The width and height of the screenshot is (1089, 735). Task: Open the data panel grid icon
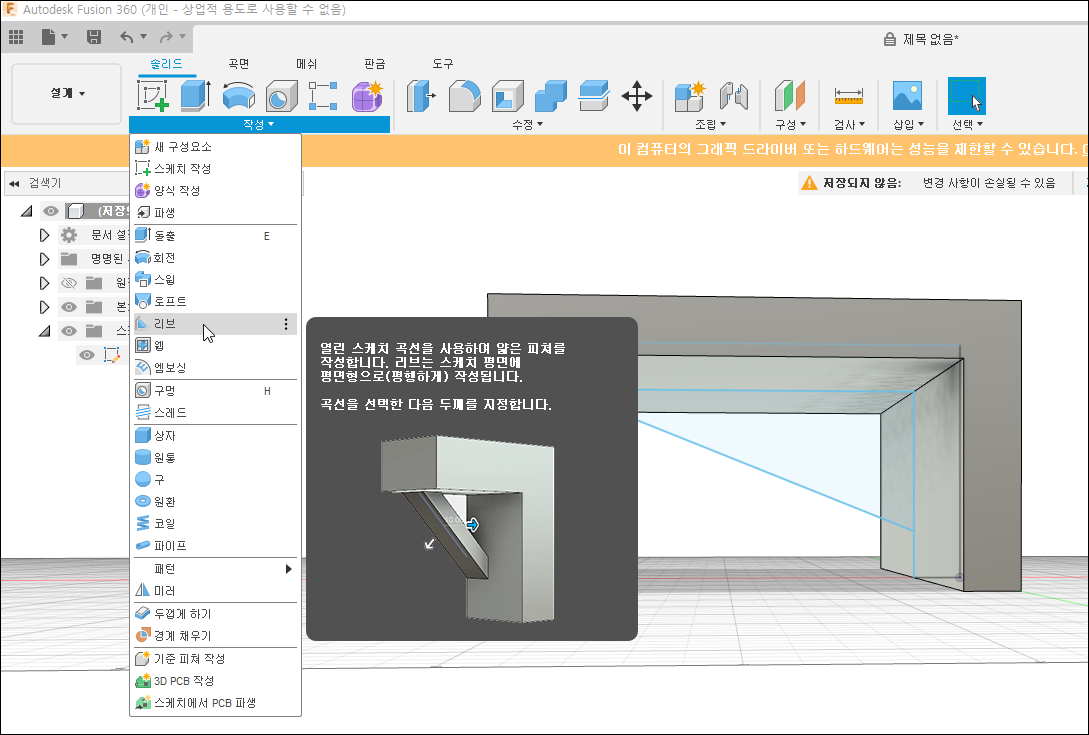(16, 37)
